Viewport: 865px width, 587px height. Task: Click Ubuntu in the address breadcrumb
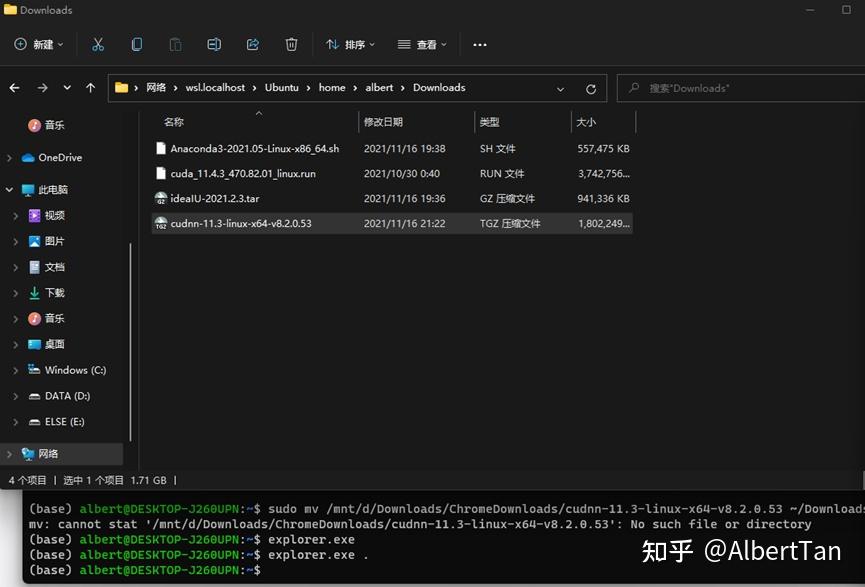[x=281, y=88]
